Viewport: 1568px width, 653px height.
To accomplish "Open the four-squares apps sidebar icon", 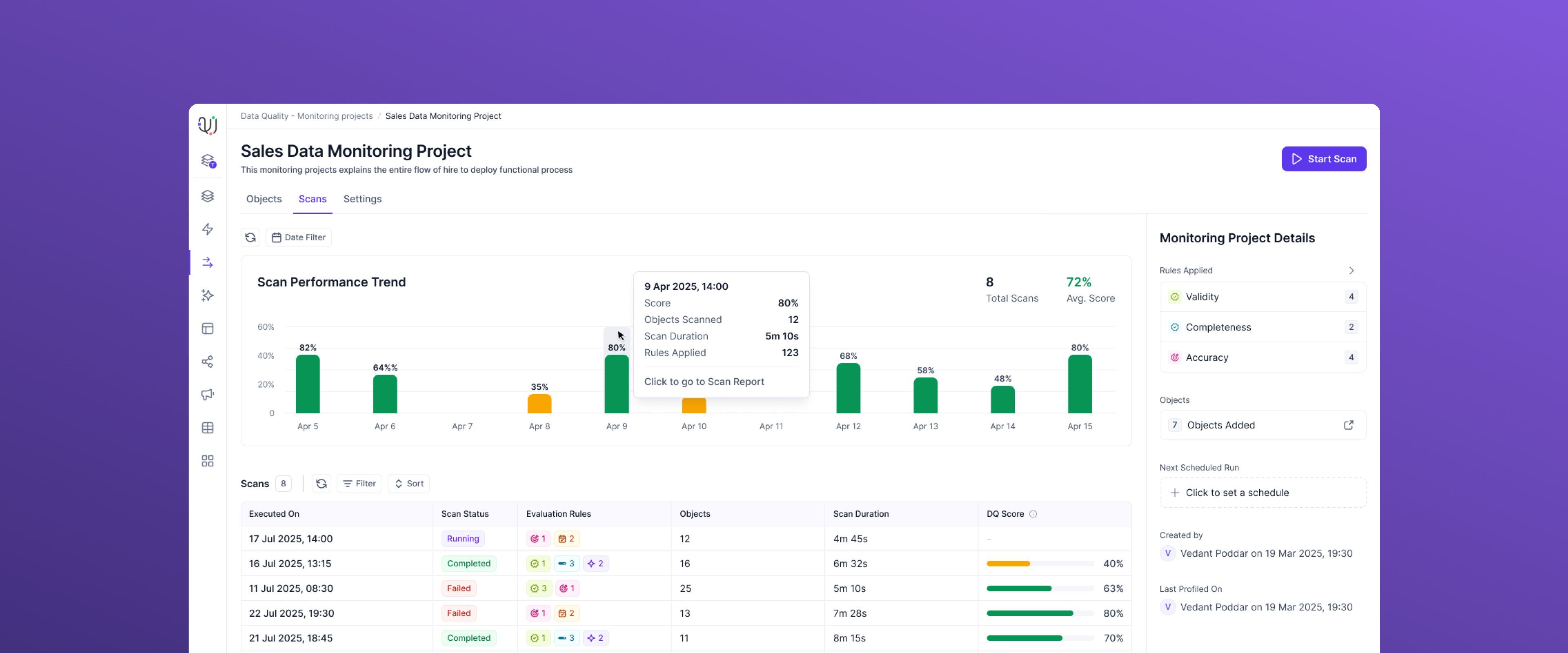I will click(x=207, y=461).
